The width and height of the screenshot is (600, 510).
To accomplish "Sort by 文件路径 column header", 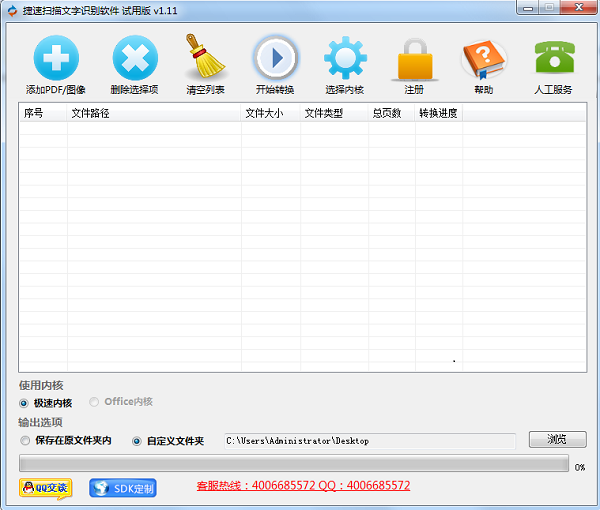I will point(154,113).
